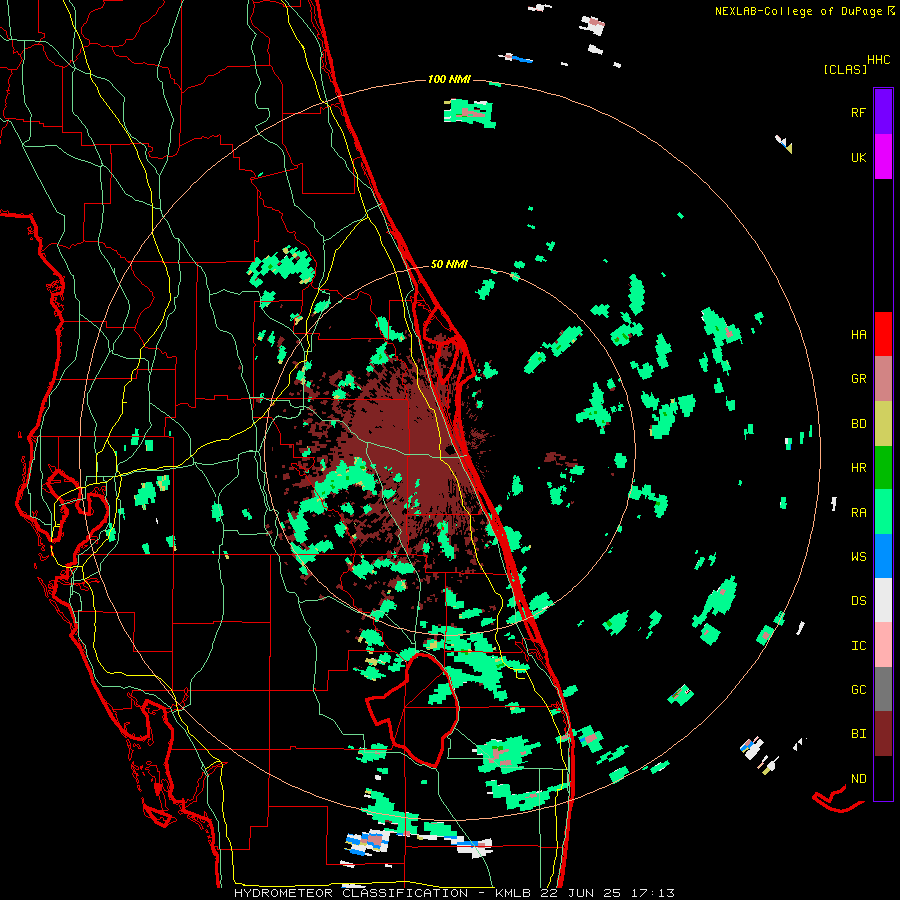Click the HA legend label
900x900 pixels.
tap(858, 335)
